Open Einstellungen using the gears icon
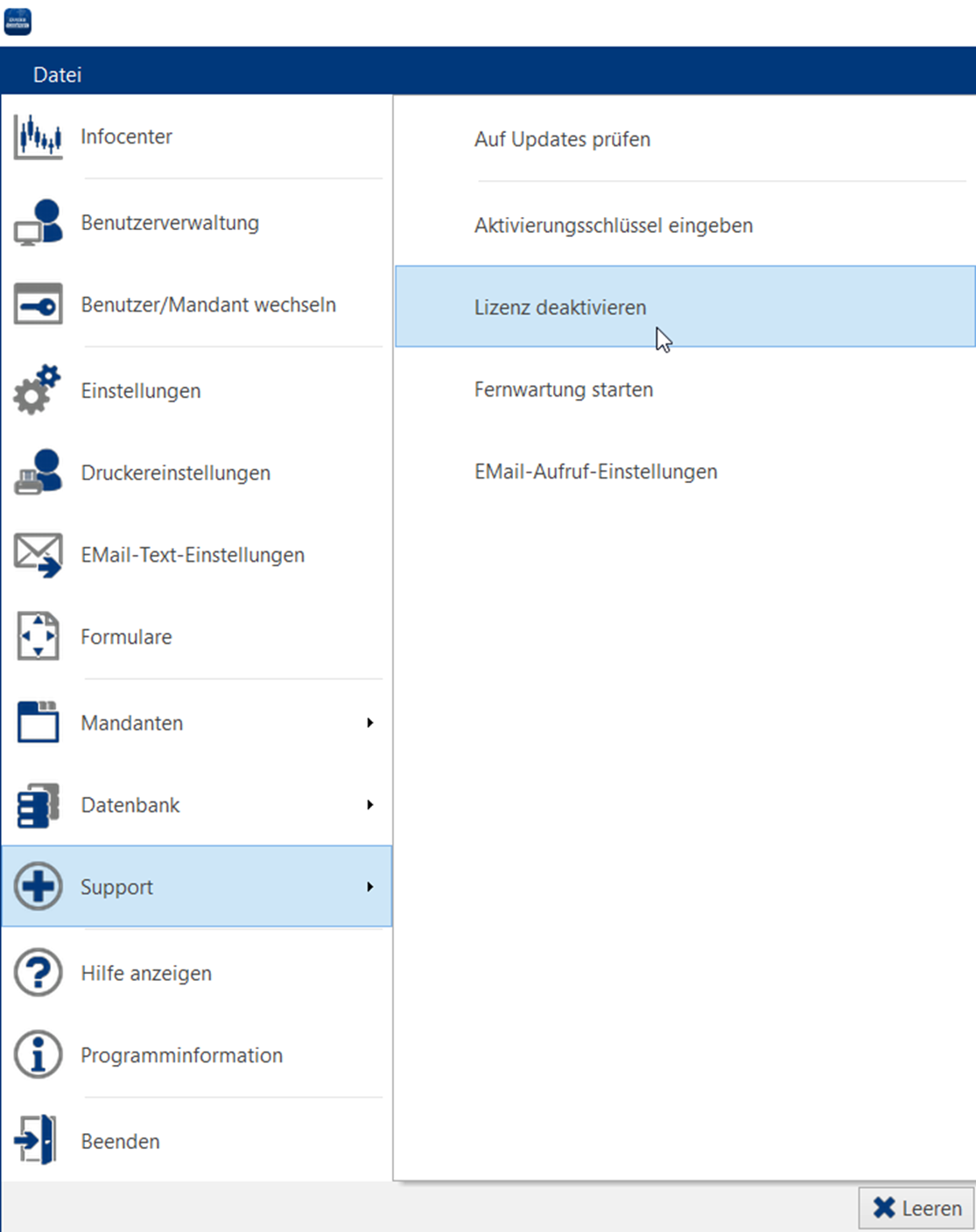976x1232 pixels. pyautogui.click(x=38, y=390)
